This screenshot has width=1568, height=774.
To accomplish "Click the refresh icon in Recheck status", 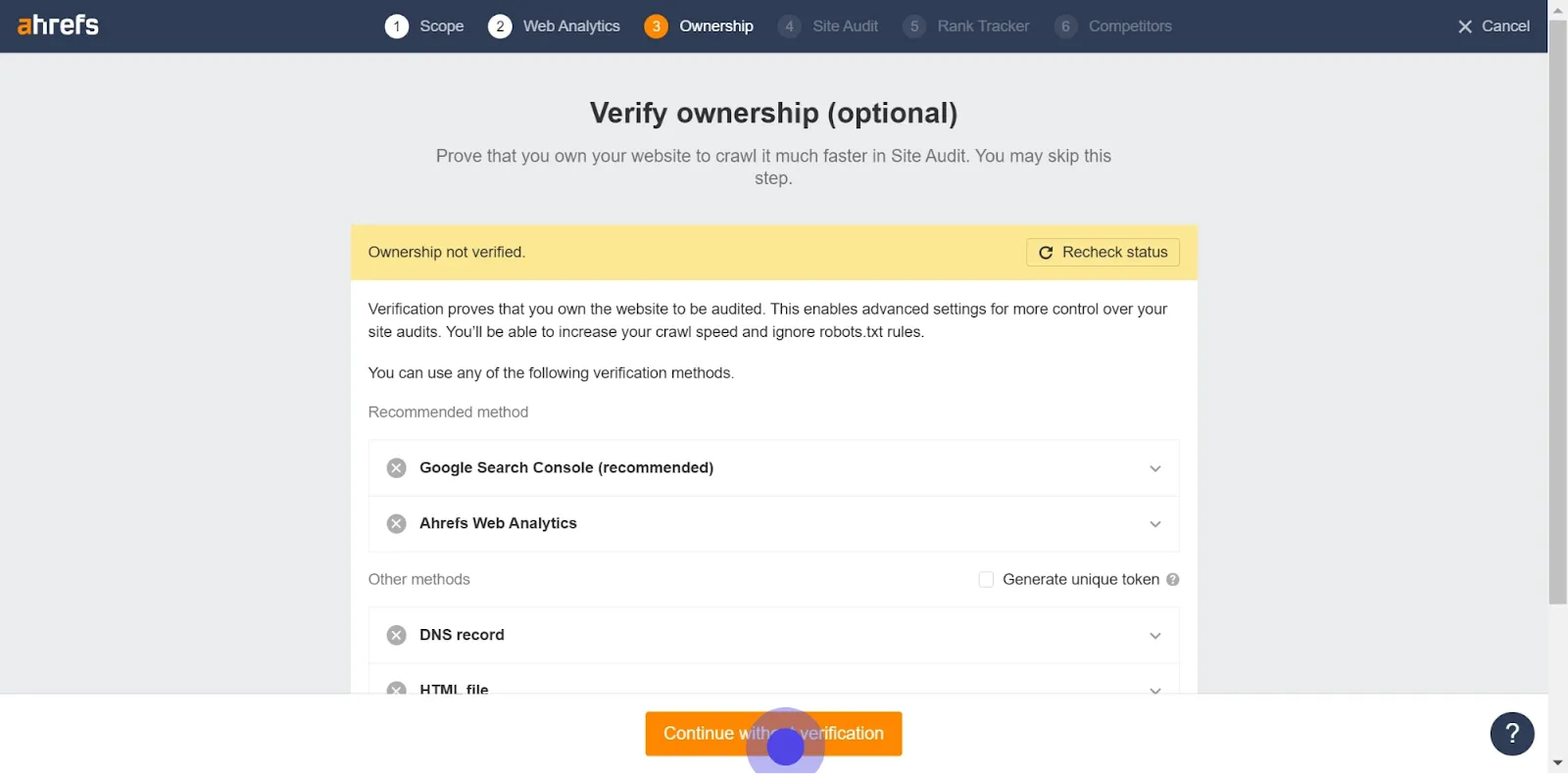I will [1046, 253].
